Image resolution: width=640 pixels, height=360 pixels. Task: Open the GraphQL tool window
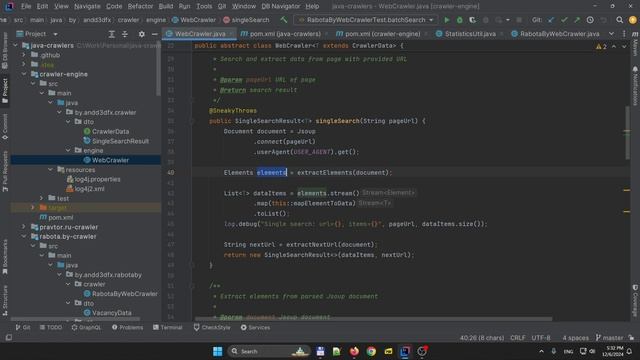[86, 327]
